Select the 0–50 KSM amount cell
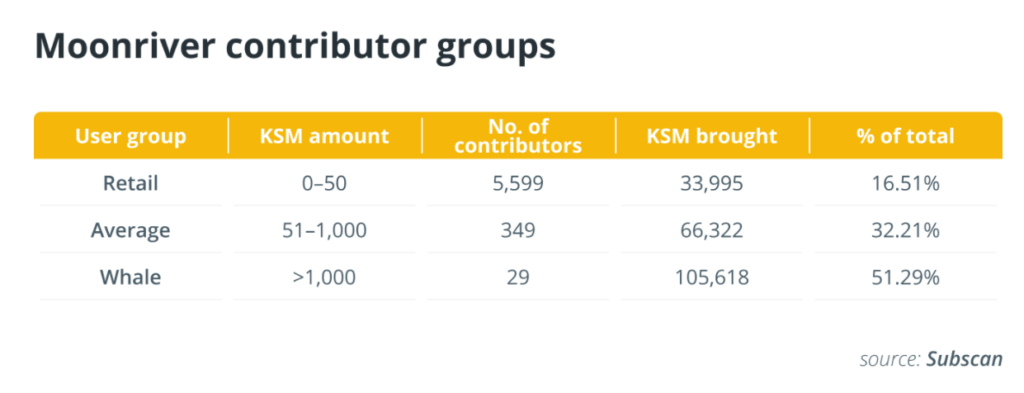This screenshot has height=393, width=1024. click(325, 183)
